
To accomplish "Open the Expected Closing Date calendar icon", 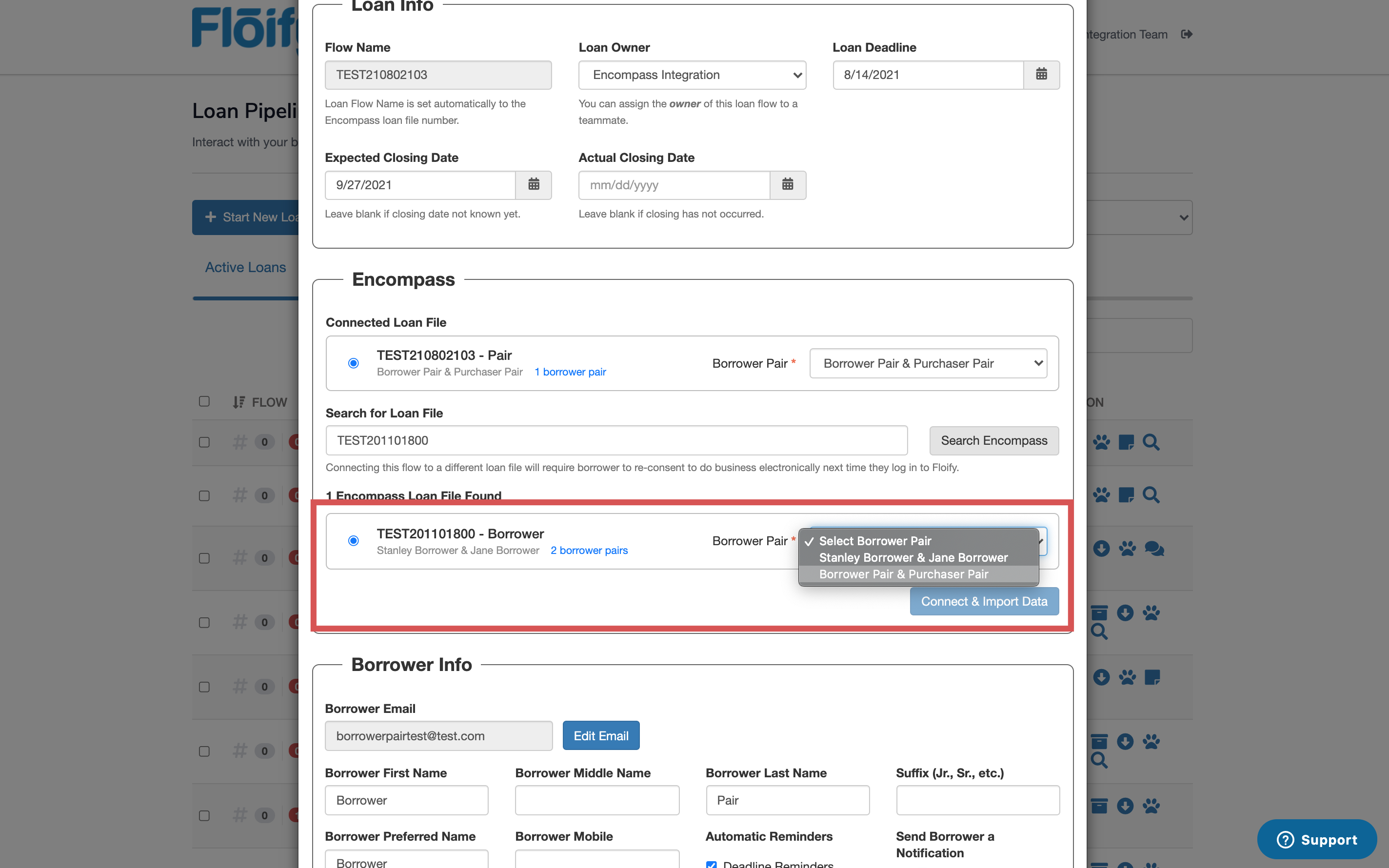I will coord(533,185).
